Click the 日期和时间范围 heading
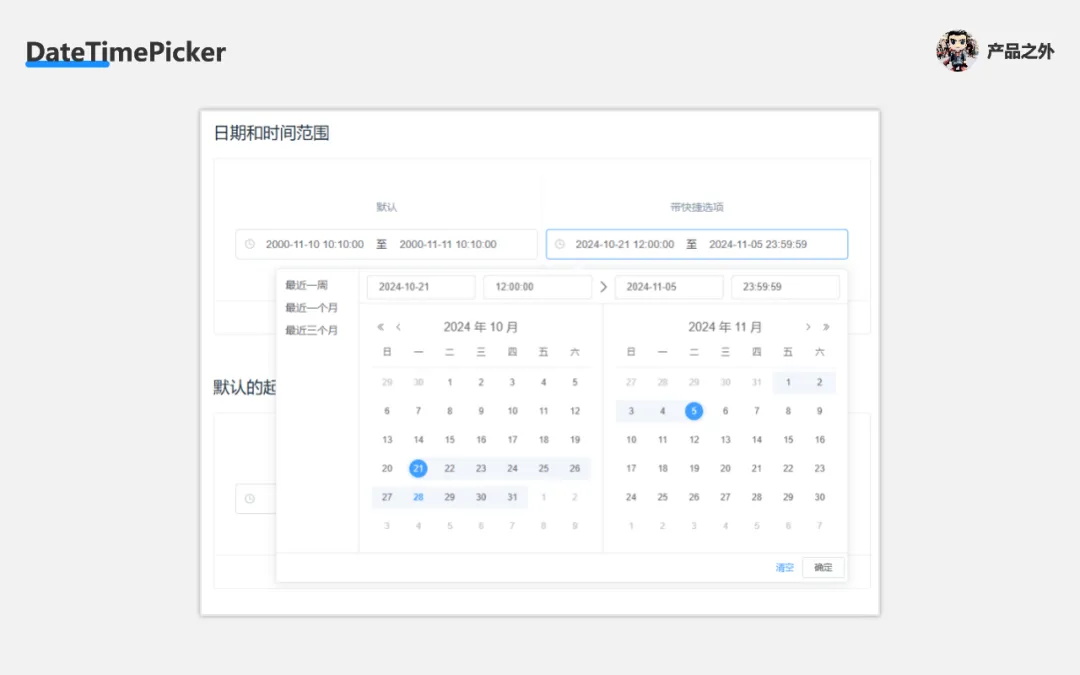The width and height of the screenshot is (1080, 675). point(271,133)
